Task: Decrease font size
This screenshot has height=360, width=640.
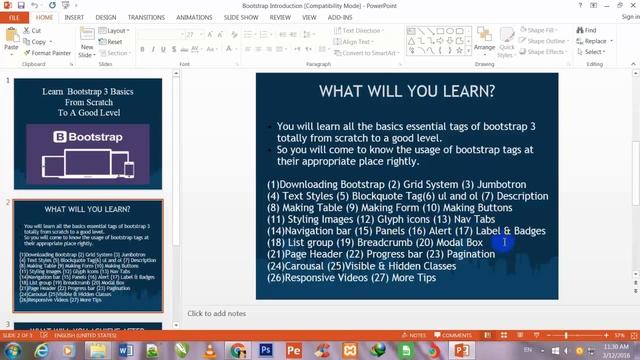Action: (220, 35)
